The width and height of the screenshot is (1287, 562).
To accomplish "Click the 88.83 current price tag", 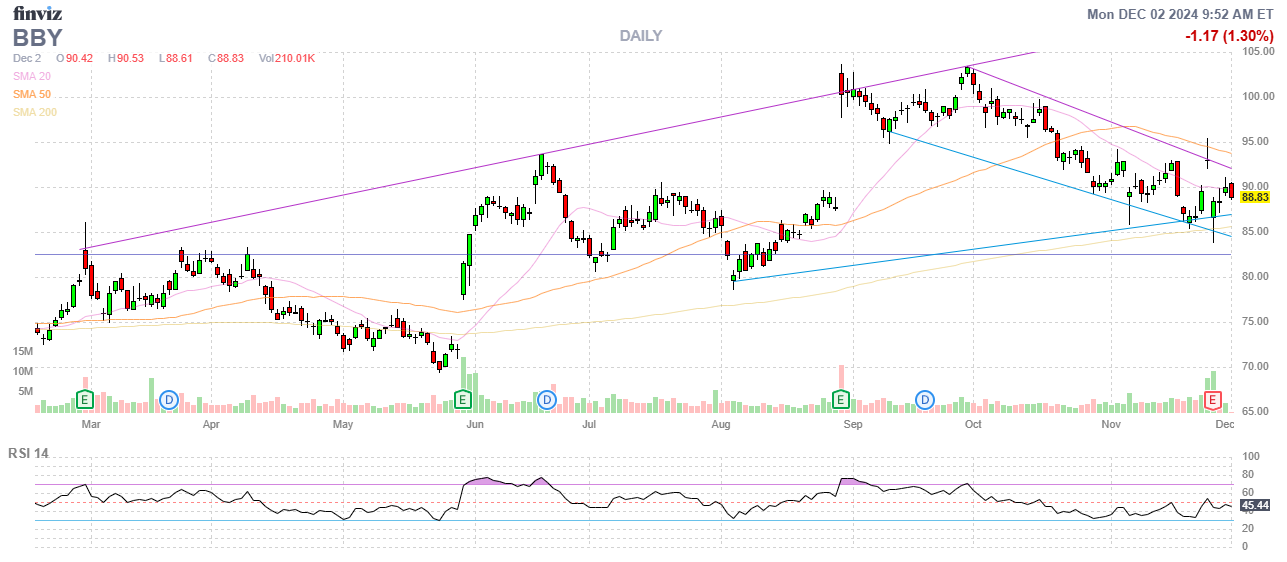I will coord(1254,198).
